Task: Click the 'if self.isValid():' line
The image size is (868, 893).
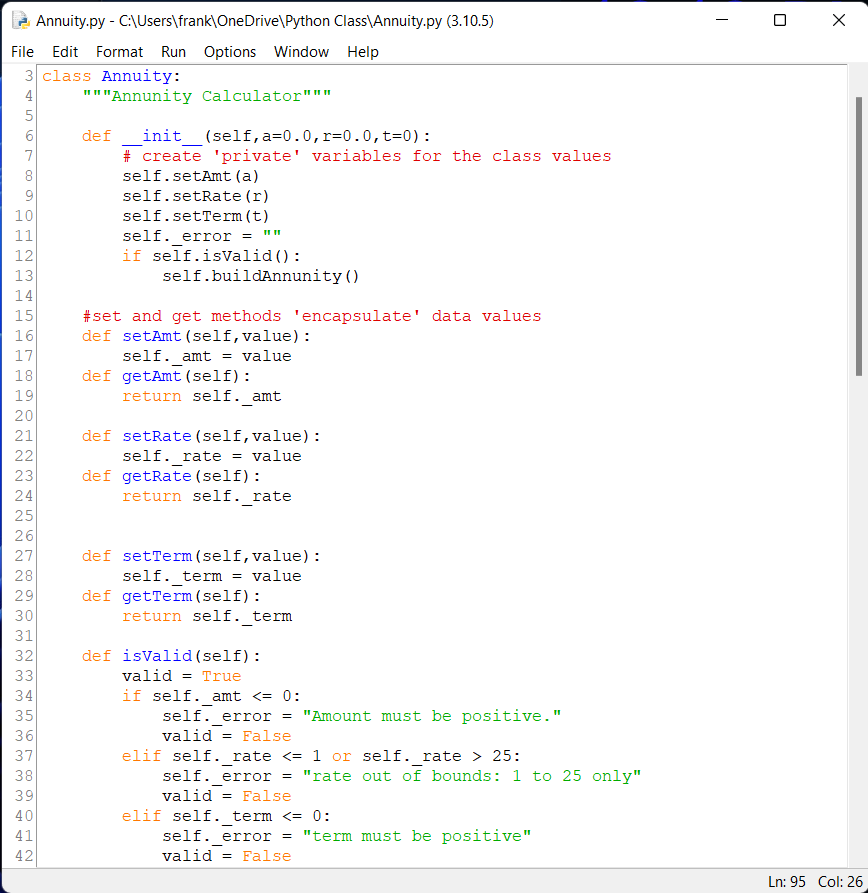Action: [x=211, y=256]
